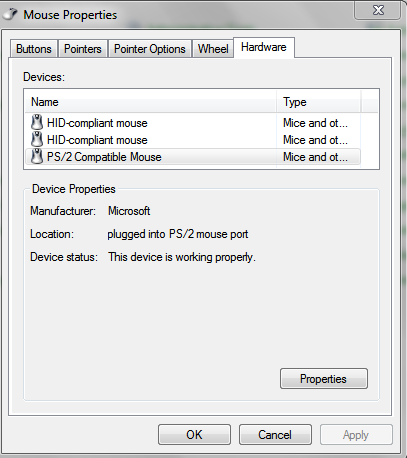This screenshot has height=458, width=407.
Task: Confirm with the OK button
Action: coord(194,435)
